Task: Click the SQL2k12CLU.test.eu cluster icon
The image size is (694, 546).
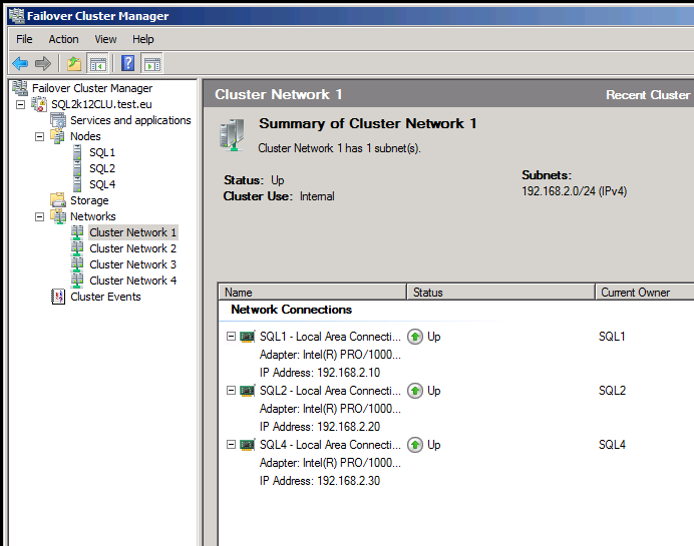Action: tap(39, 104)
